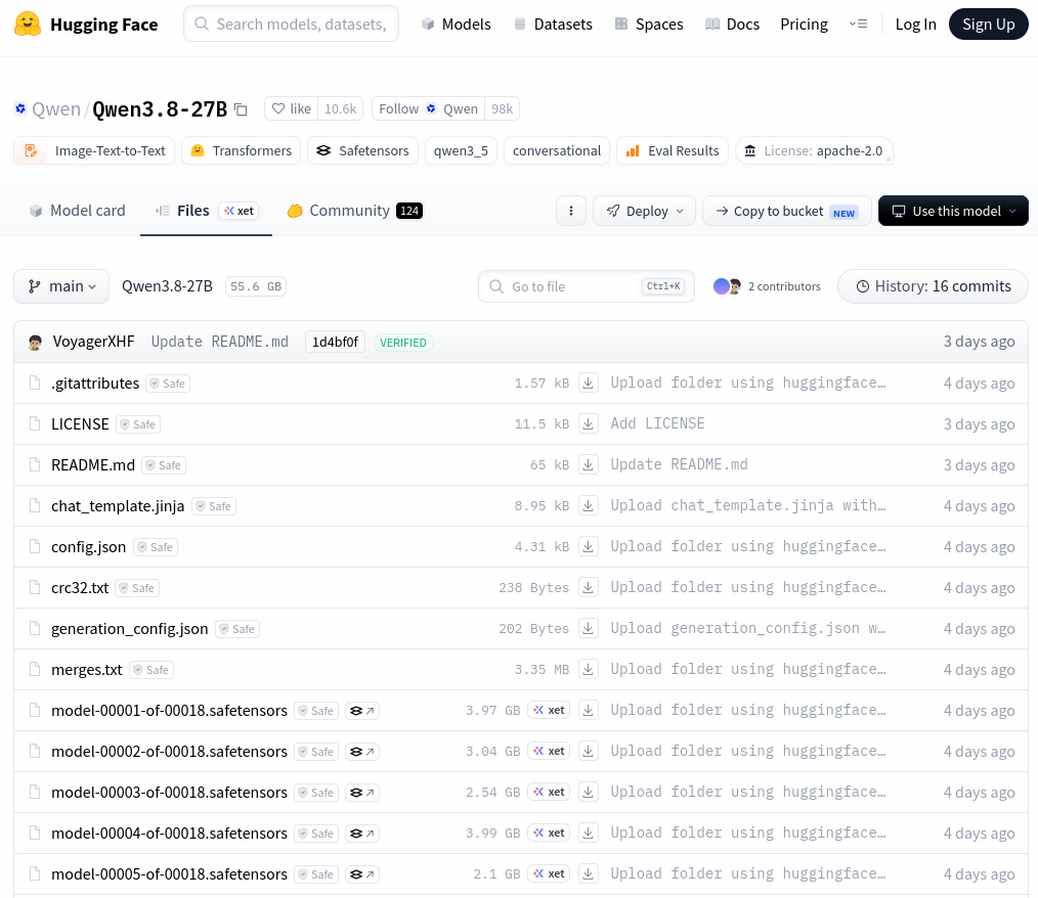This screenshot has width=1038, height=898.
Task: Click the Log In link
Action: tap(916, 24)
